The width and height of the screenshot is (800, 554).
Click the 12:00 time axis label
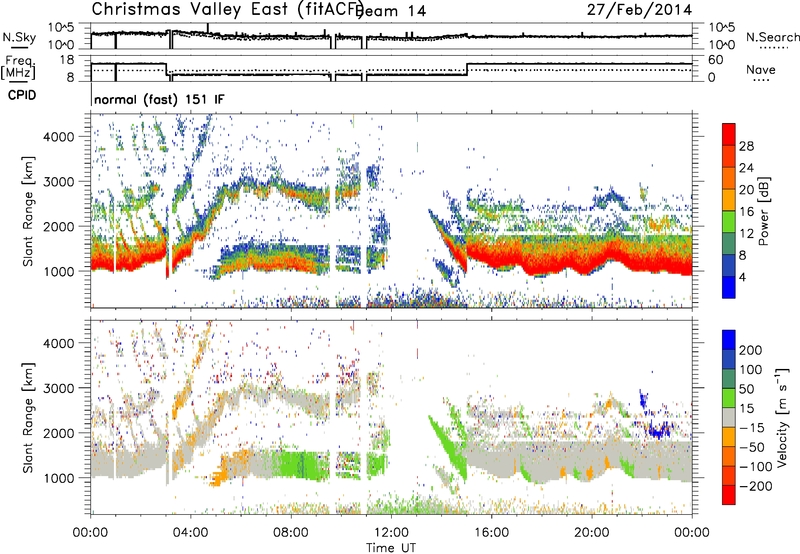391,532
